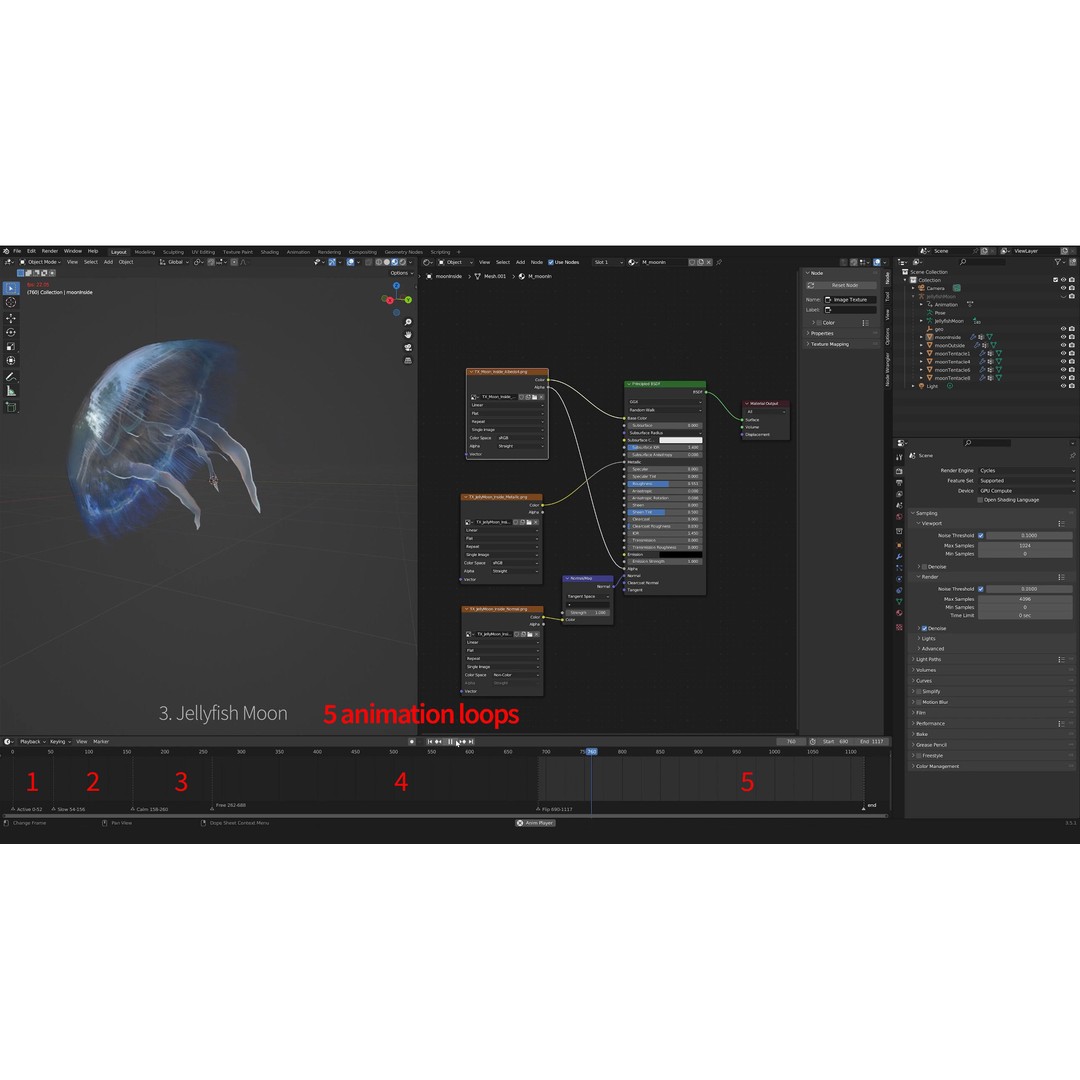Toggle render Denoise checkbox
Image resolution: width=1080 pixels, height=1080 pixels.
pos(924,628)
